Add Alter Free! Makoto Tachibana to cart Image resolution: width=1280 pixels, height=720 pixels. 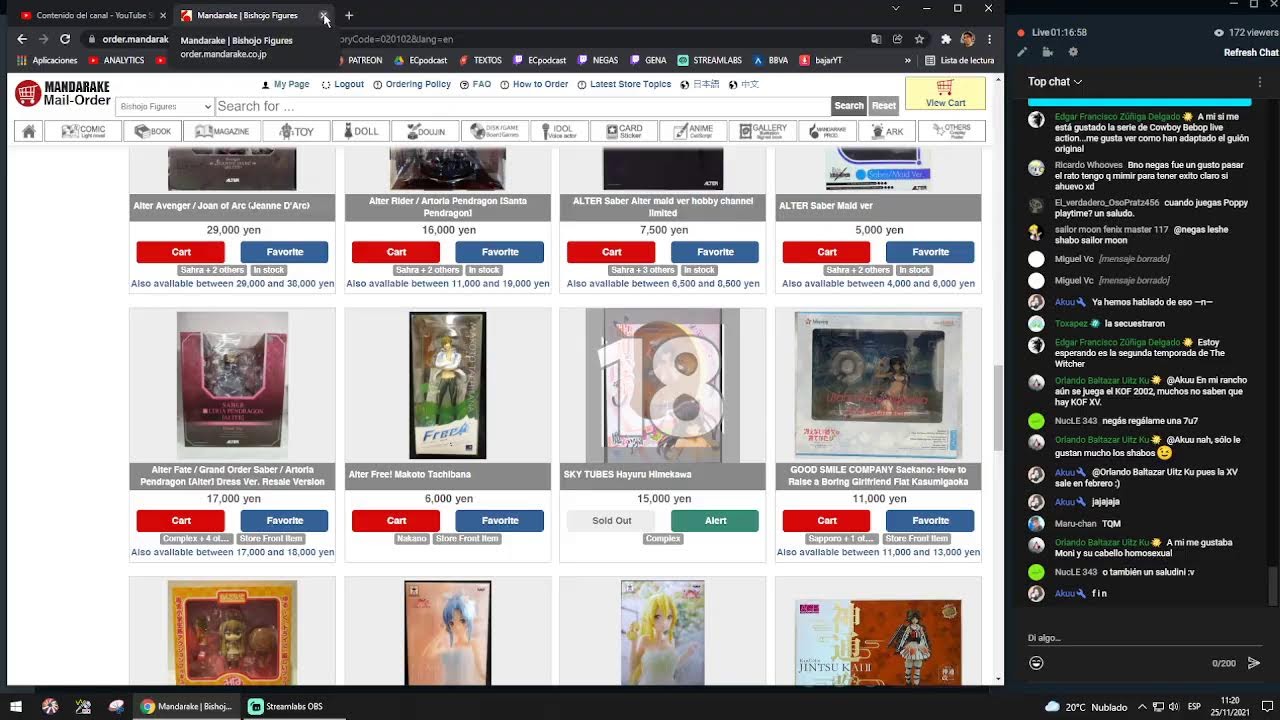point(396,520)
